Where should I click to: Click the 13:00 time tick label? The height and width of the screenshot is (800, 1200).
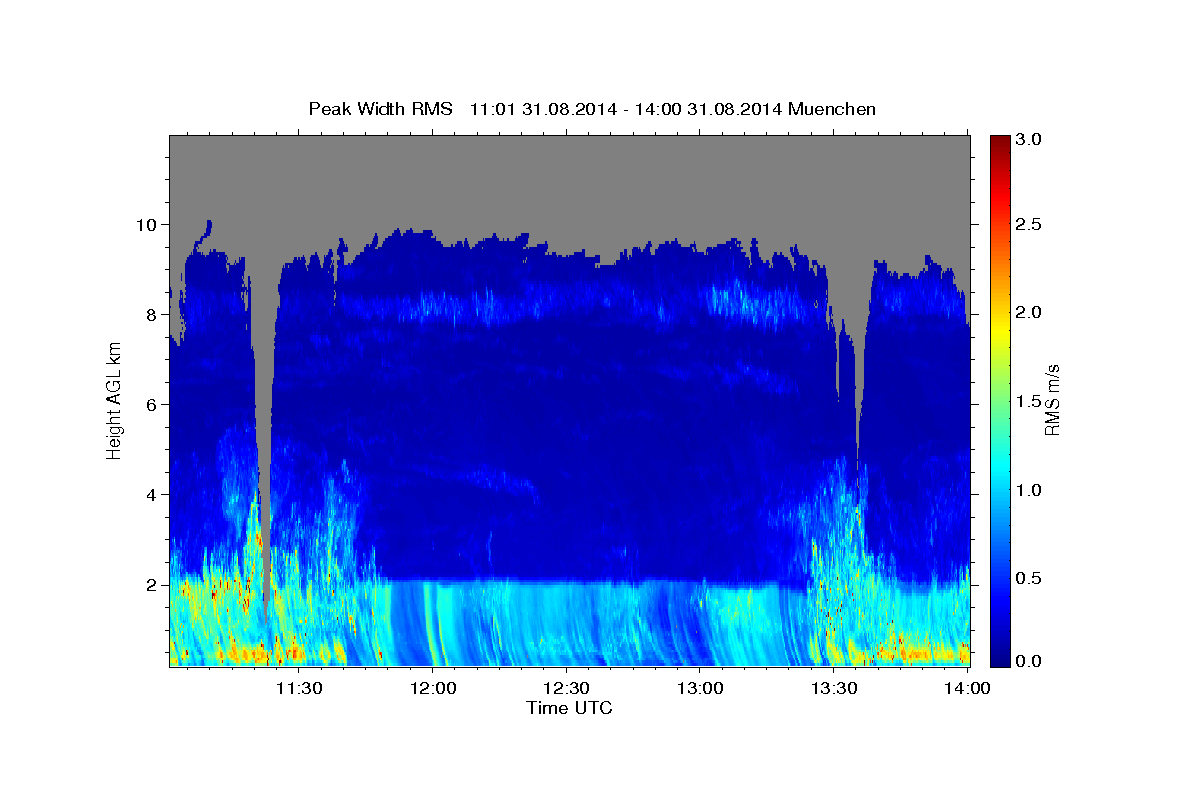click(701, 688)
